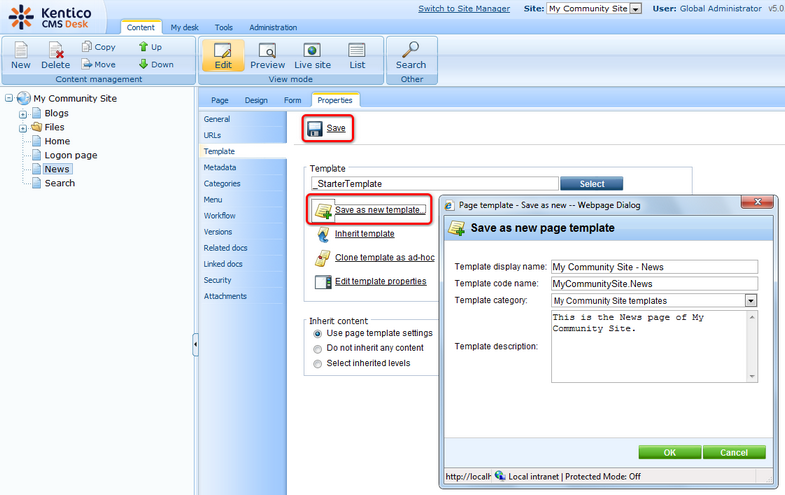
Task: Select Edit view mode
Action: [x=223, y=56]
